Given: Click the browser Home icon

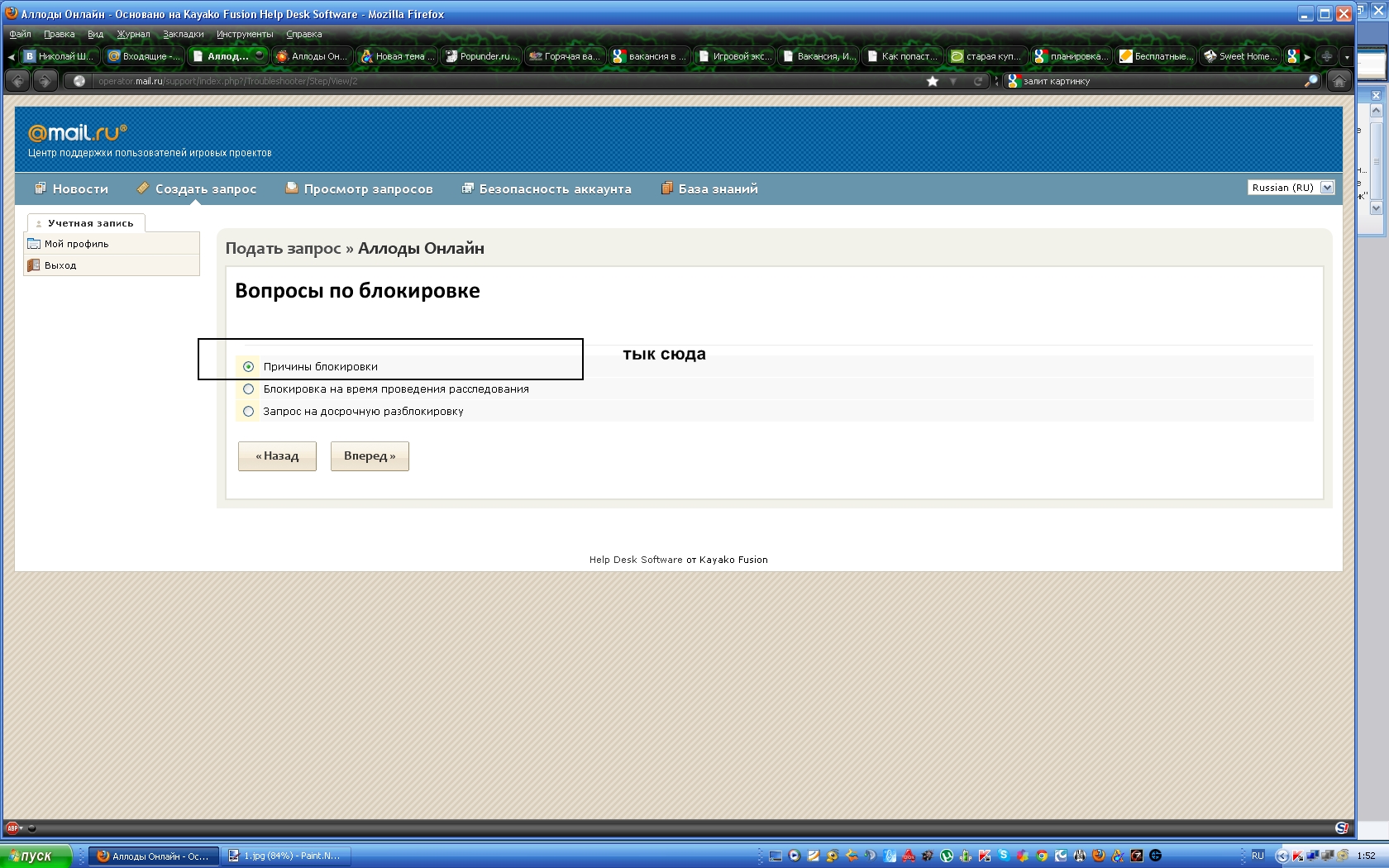Looking at the screenshot, I should pos(1339,81).
